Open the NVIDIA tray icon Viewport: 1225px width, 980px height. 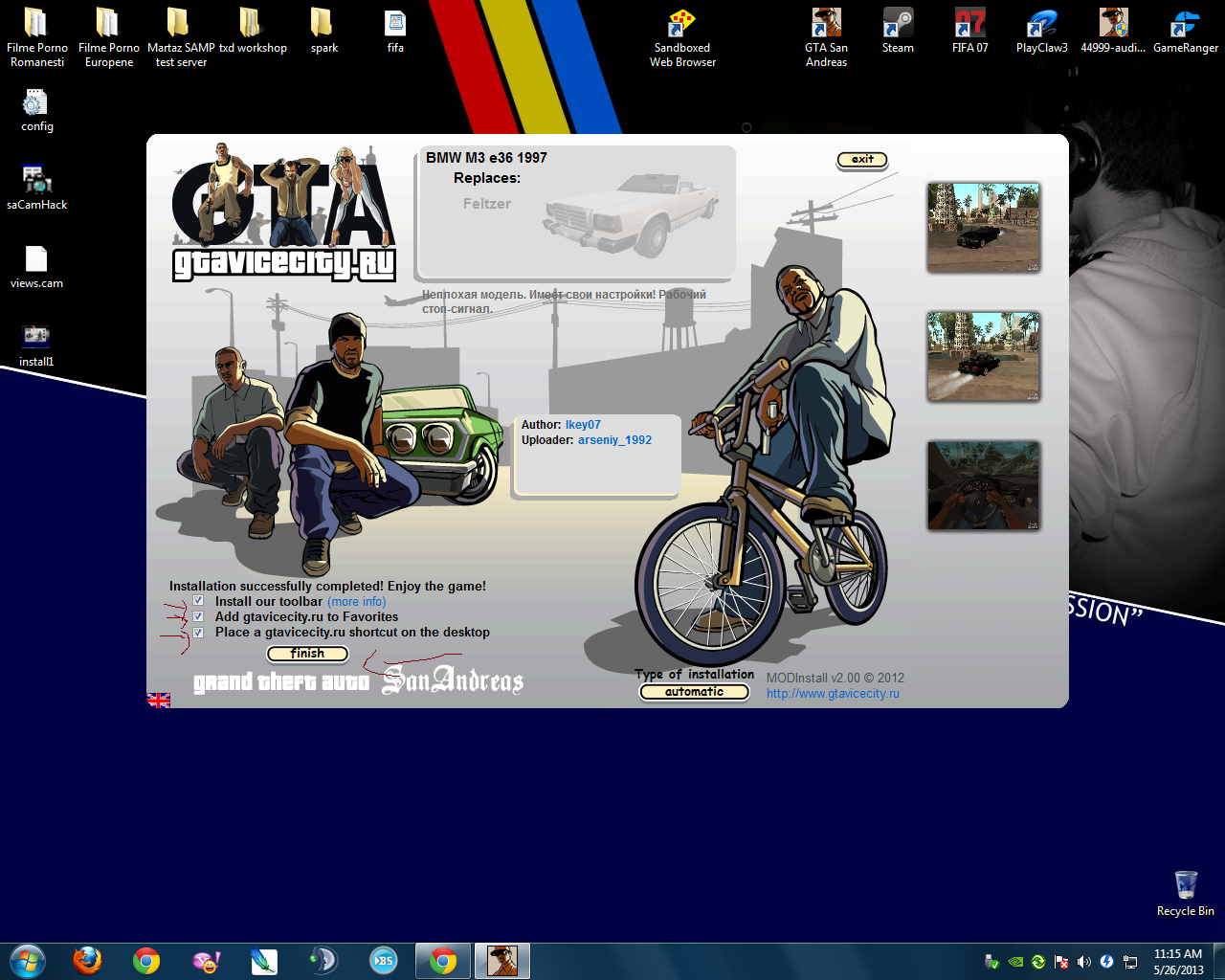click(x=1015, y=962)
